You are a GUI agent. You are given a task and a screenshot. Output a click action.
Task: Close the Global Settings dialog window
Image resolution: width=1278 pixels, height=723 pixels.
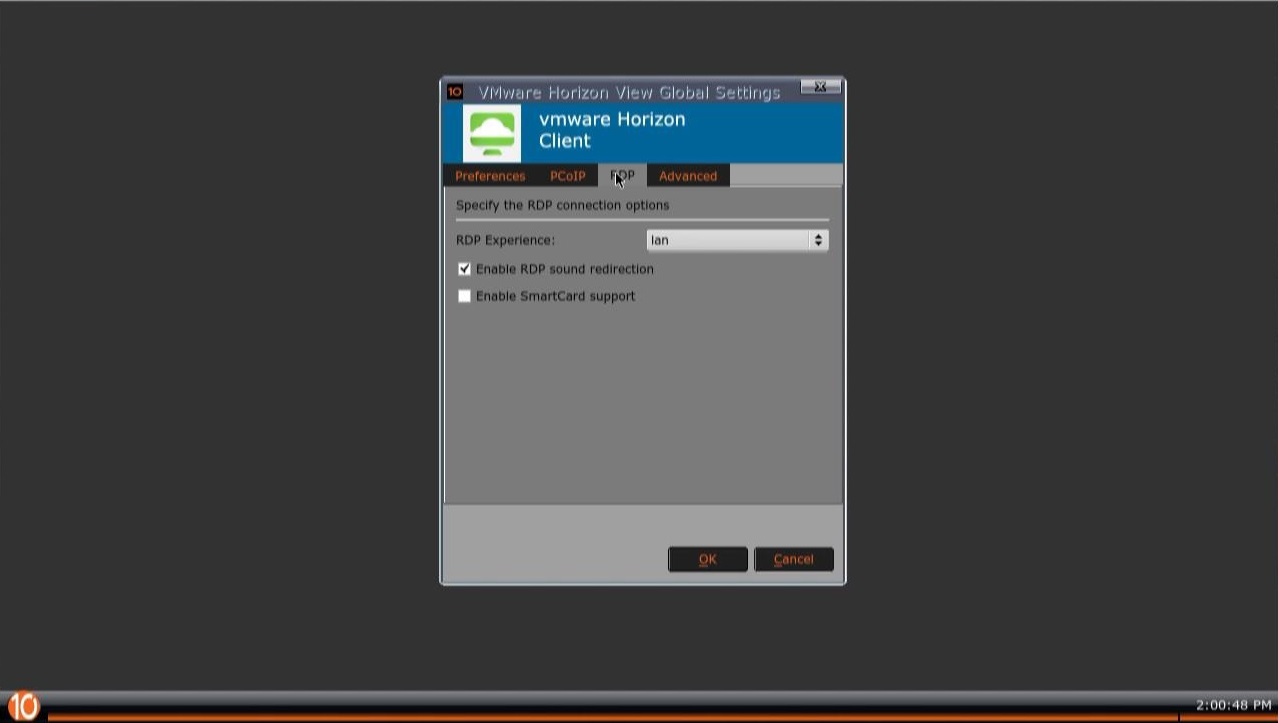[820, 88]
